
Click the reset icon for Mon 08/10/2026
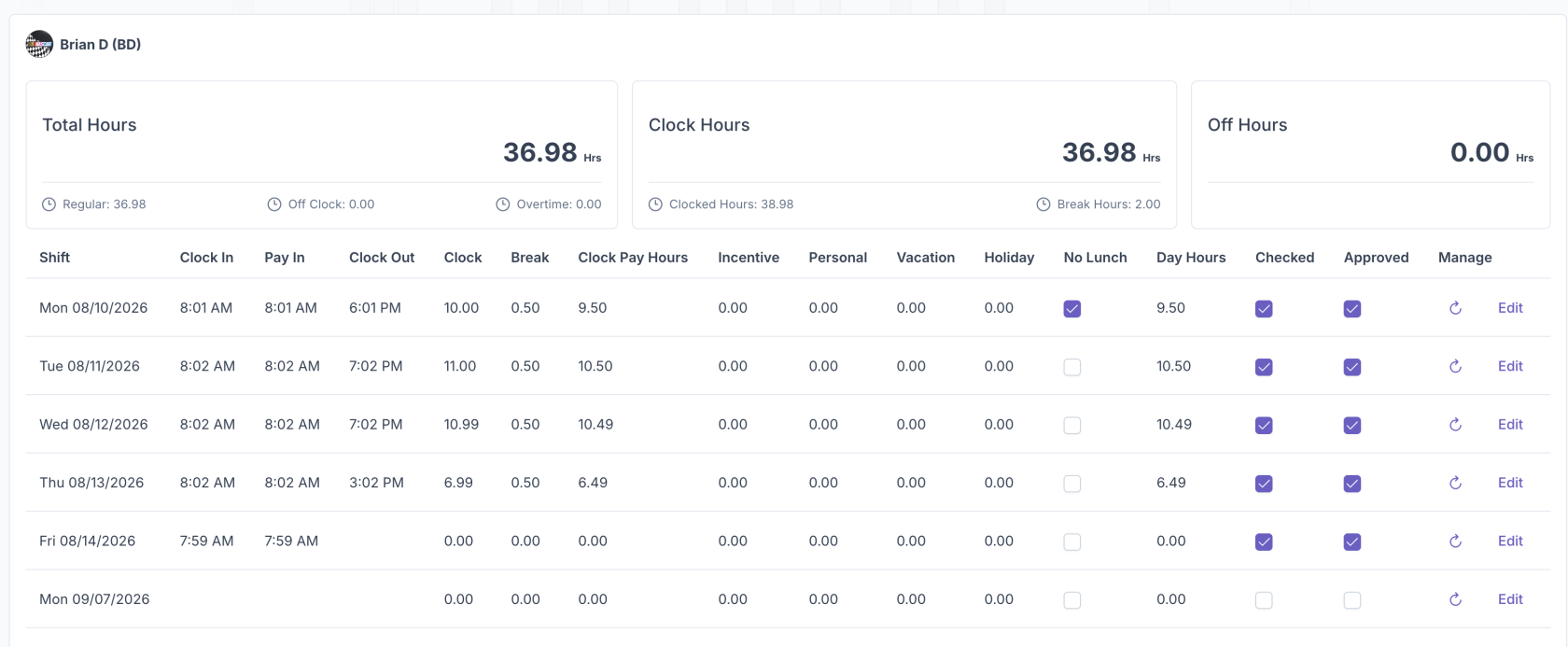1455,308
